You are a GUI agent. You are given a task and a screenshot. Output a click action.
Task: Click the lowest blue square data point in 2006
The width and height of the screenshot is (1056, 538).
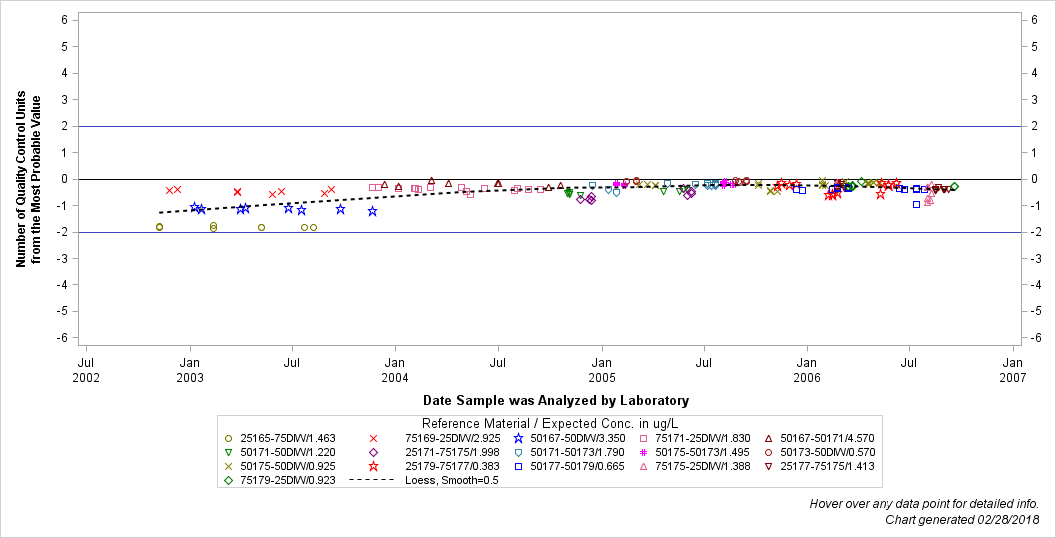(x=917, y=204)
